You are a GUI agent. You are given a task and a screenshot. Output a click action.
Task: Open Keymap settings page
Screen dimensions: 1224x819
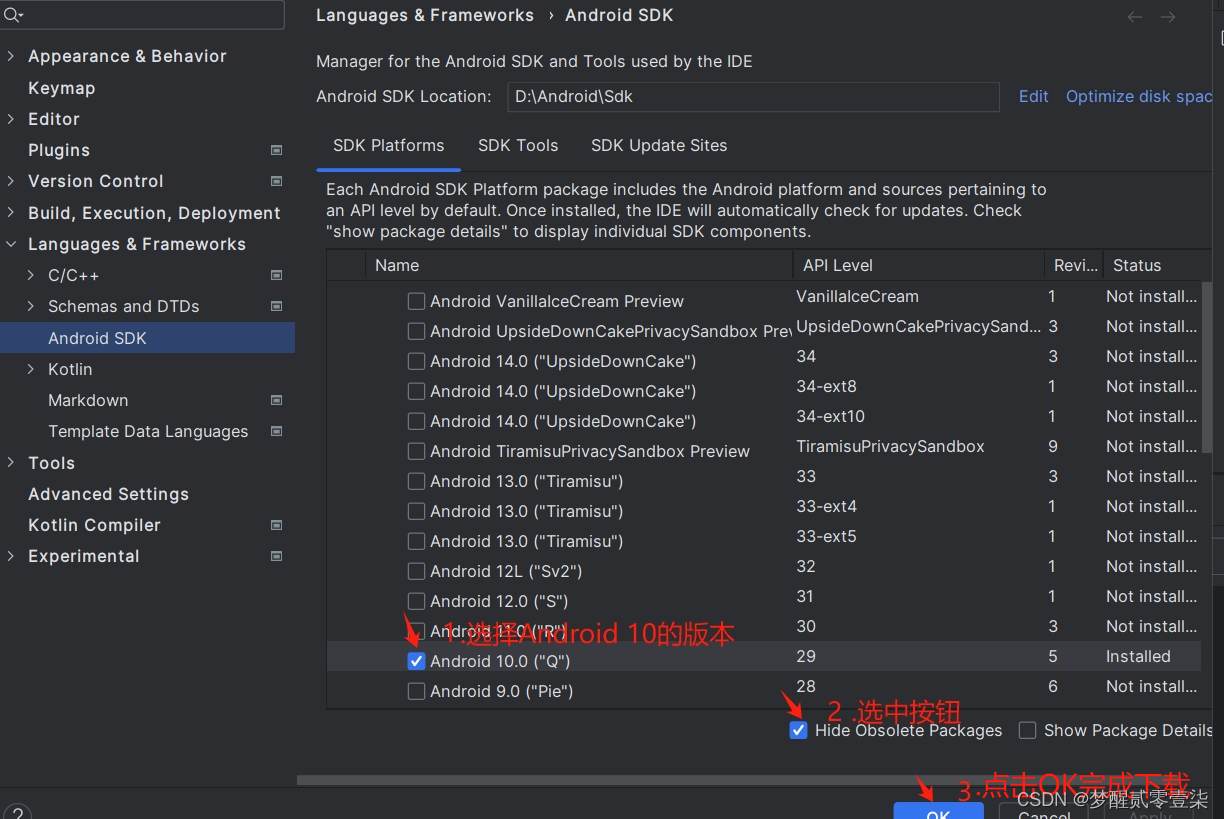point(62,88)
